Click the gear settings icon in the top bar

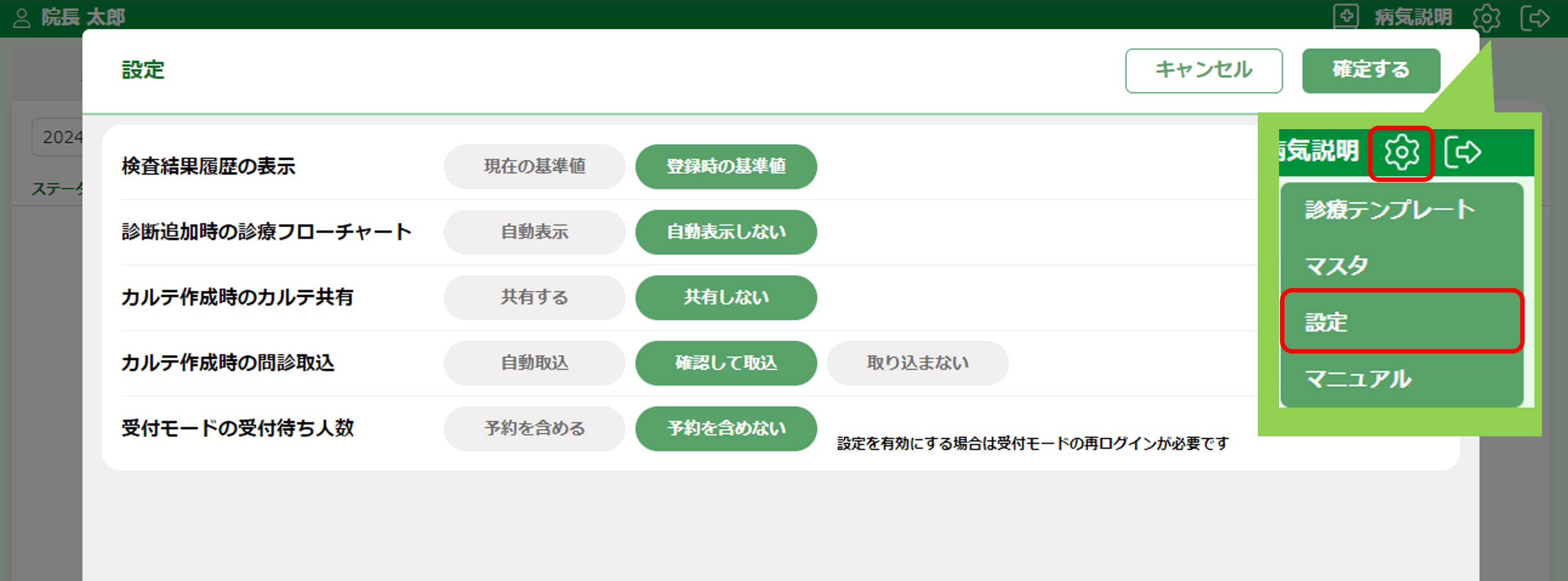(x=1486, y=18)
